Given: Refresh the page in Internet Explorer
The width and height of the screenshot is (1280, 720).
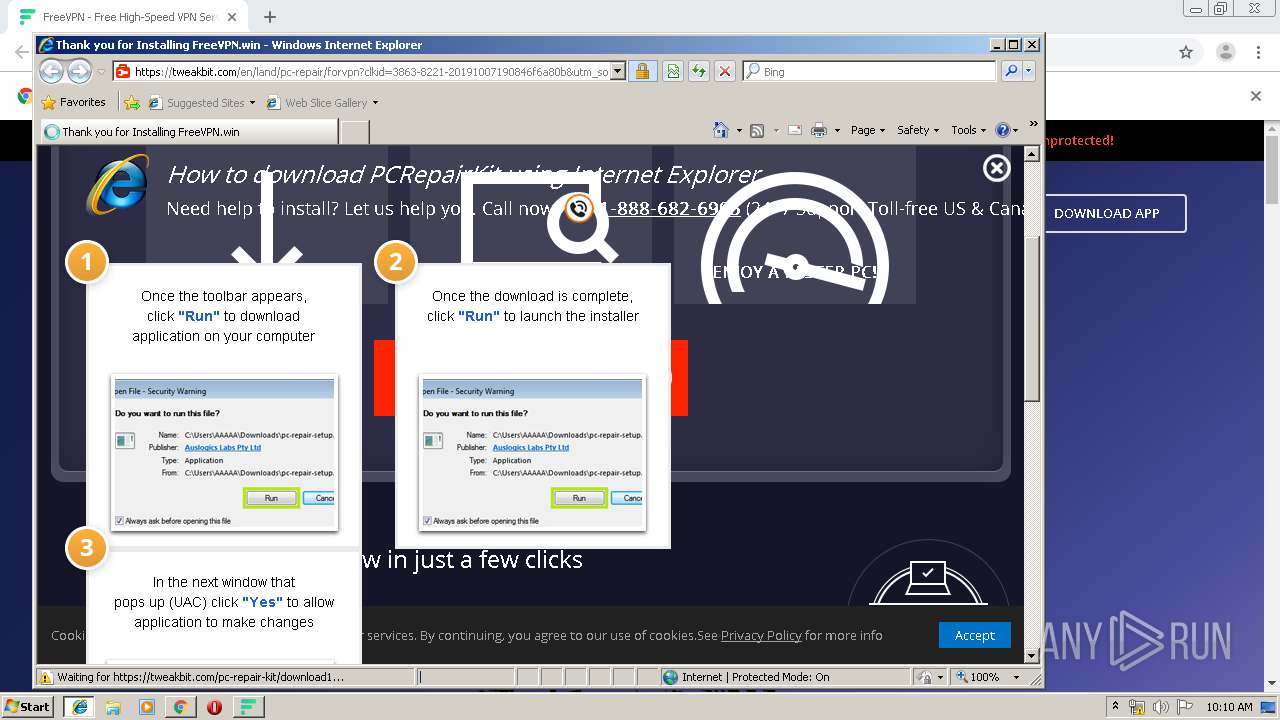Looking at the screenshot, I should click(x=698, y=71).
